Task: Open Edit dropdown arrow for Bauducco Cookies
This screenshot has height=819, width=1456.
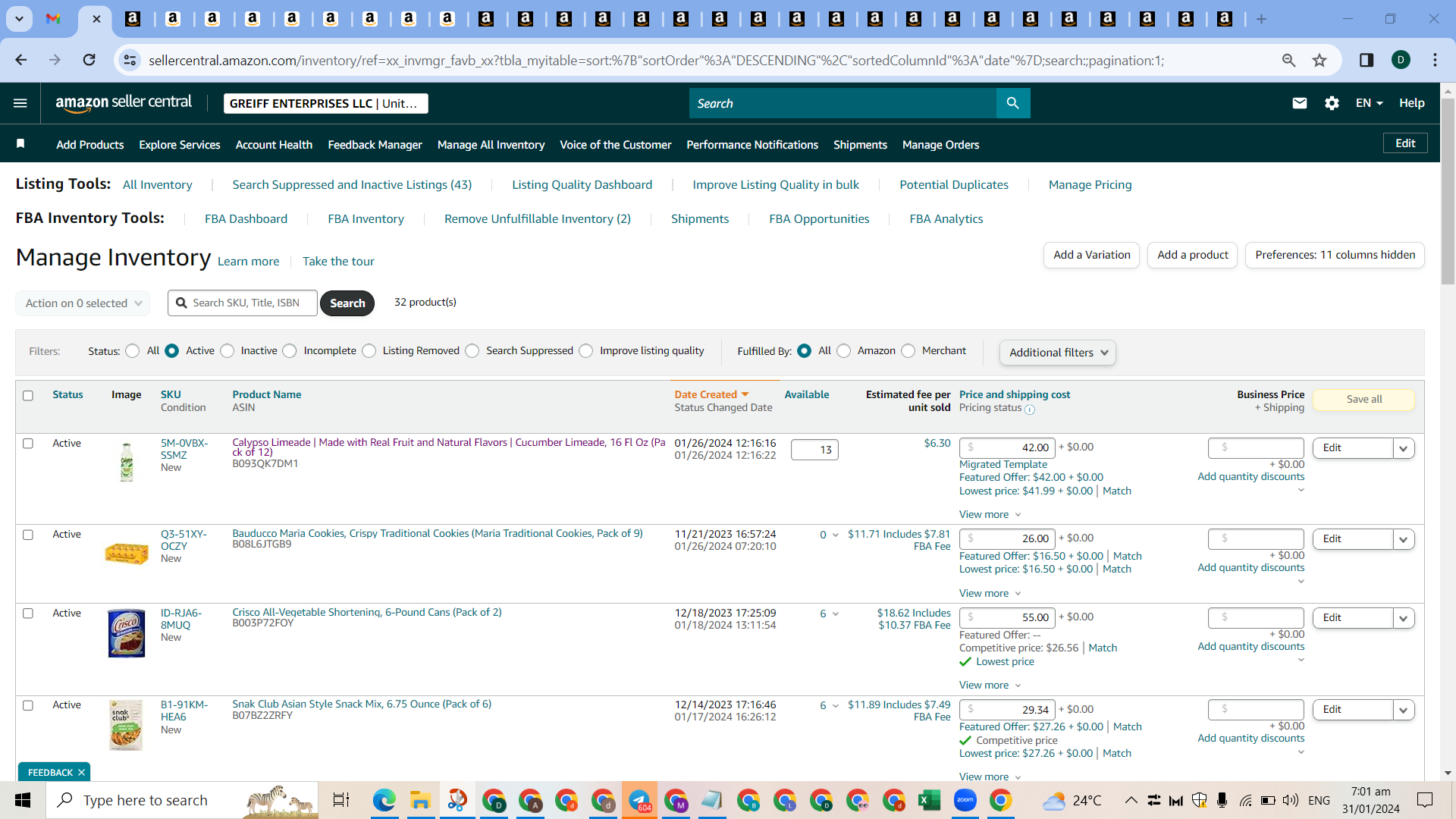Action: point(1403,539)
